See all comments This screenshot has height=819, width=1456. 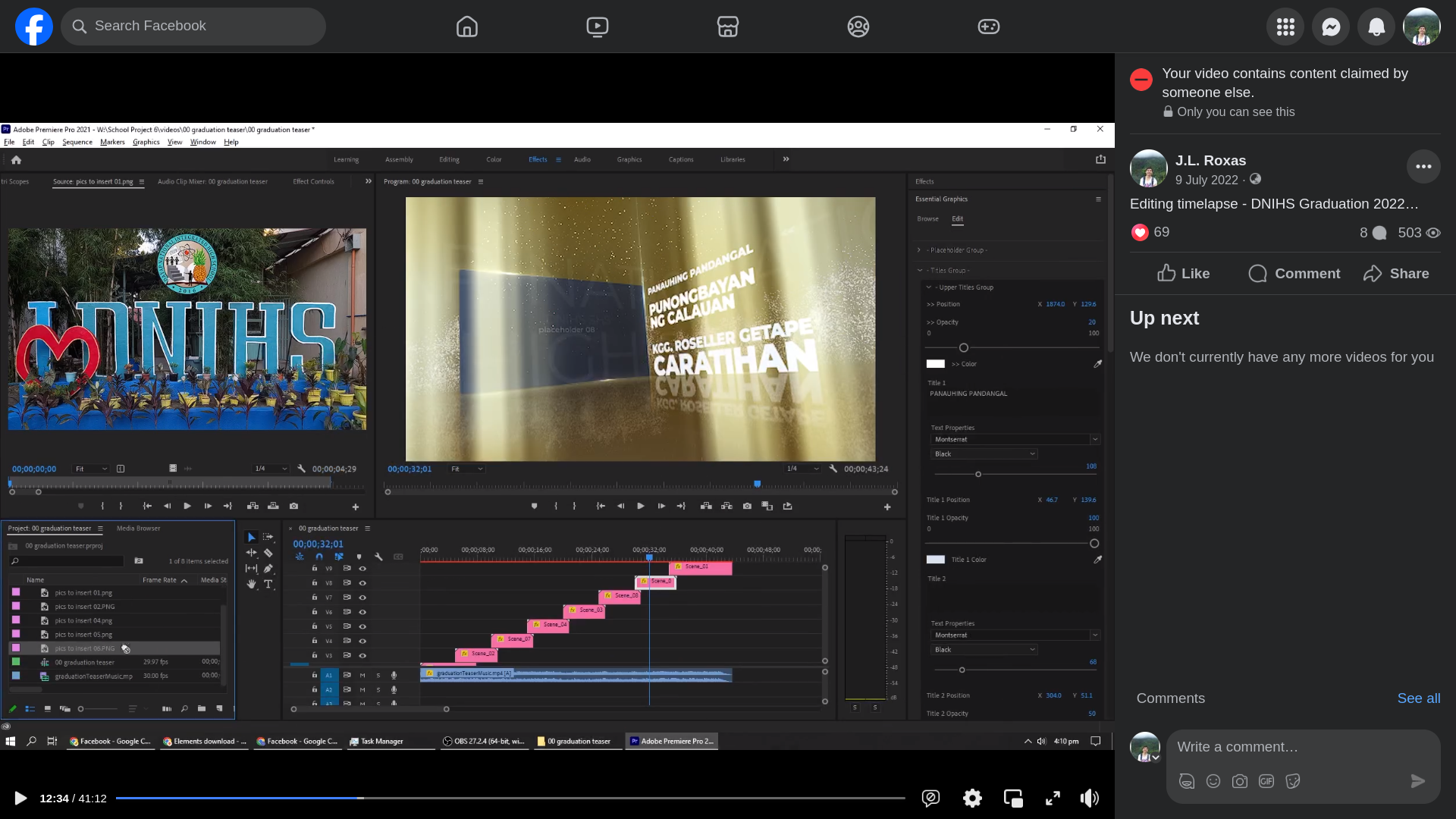1419,698
